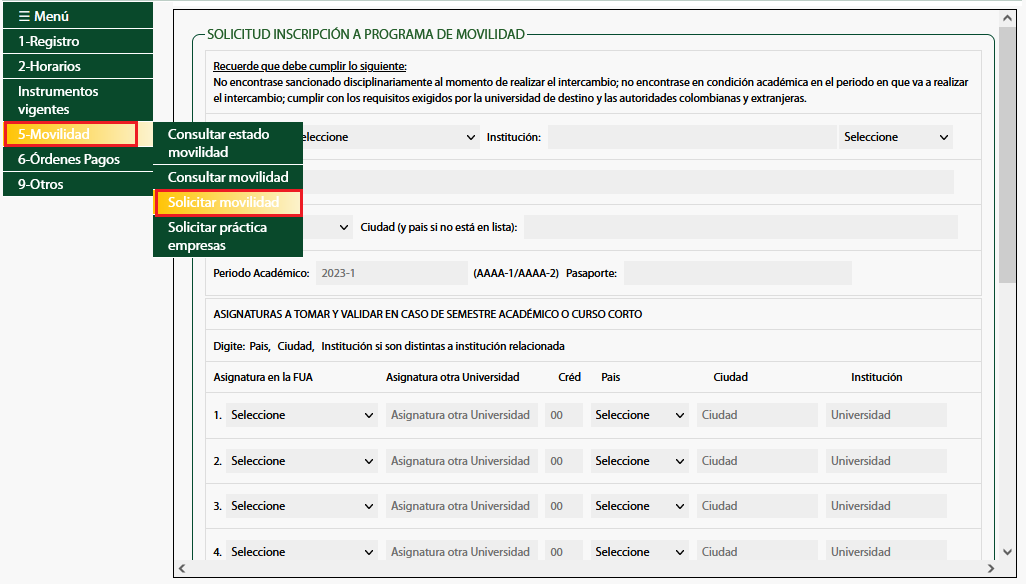Click the vertical scrollbar thumb

(x=1007, y=155)
